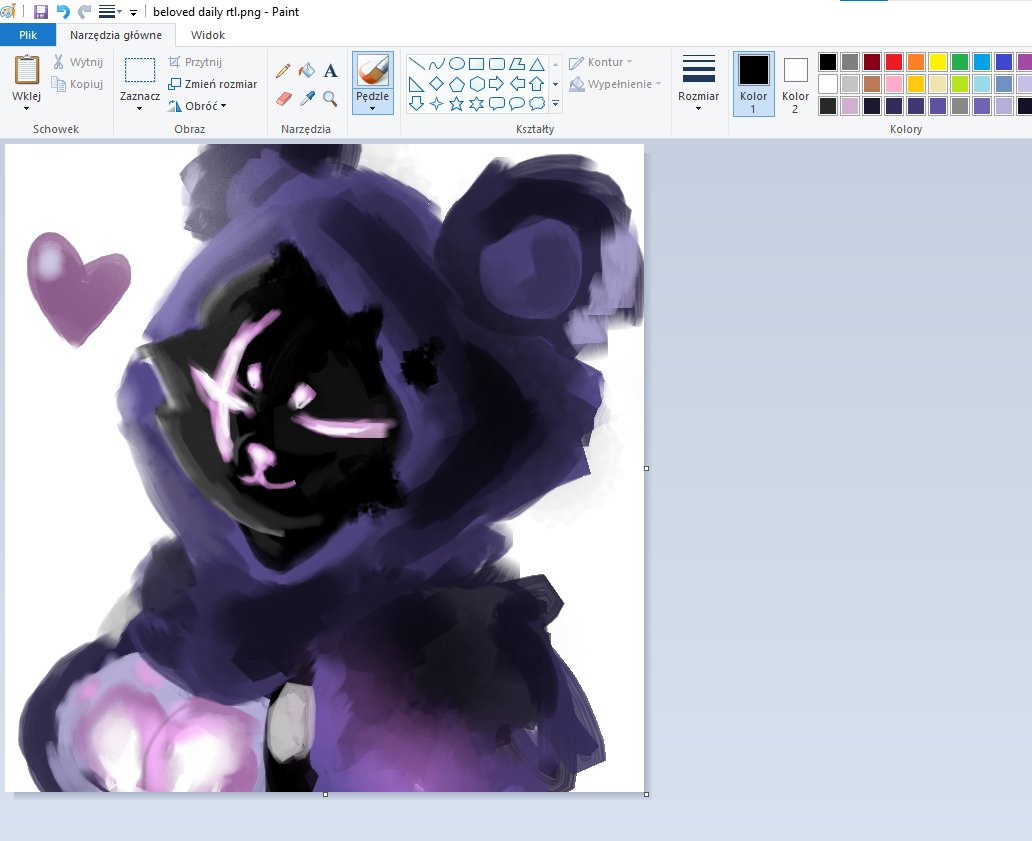Open the Plik file menu
Viewport: 1032px width, 841px height.
click(28, 35)
